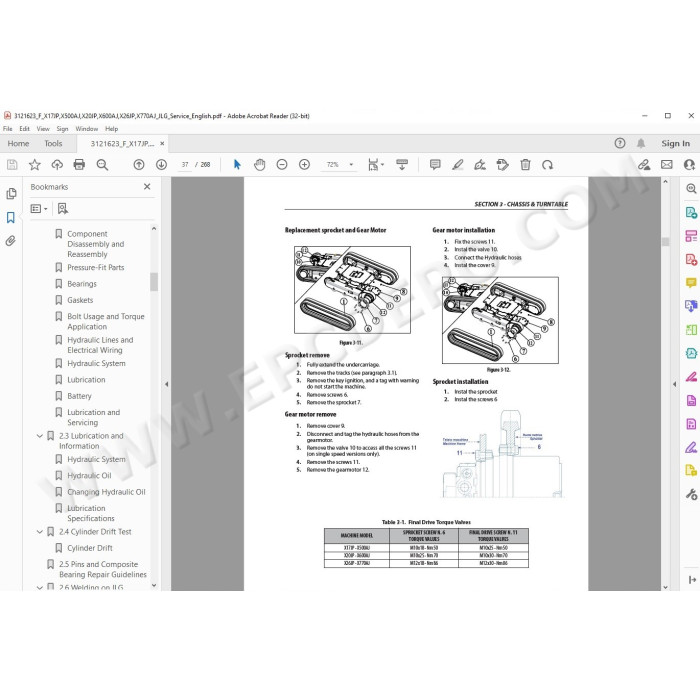The image size is (700, 700).
Task: Click the Save file icon
Action: click(x=12, y=165)
